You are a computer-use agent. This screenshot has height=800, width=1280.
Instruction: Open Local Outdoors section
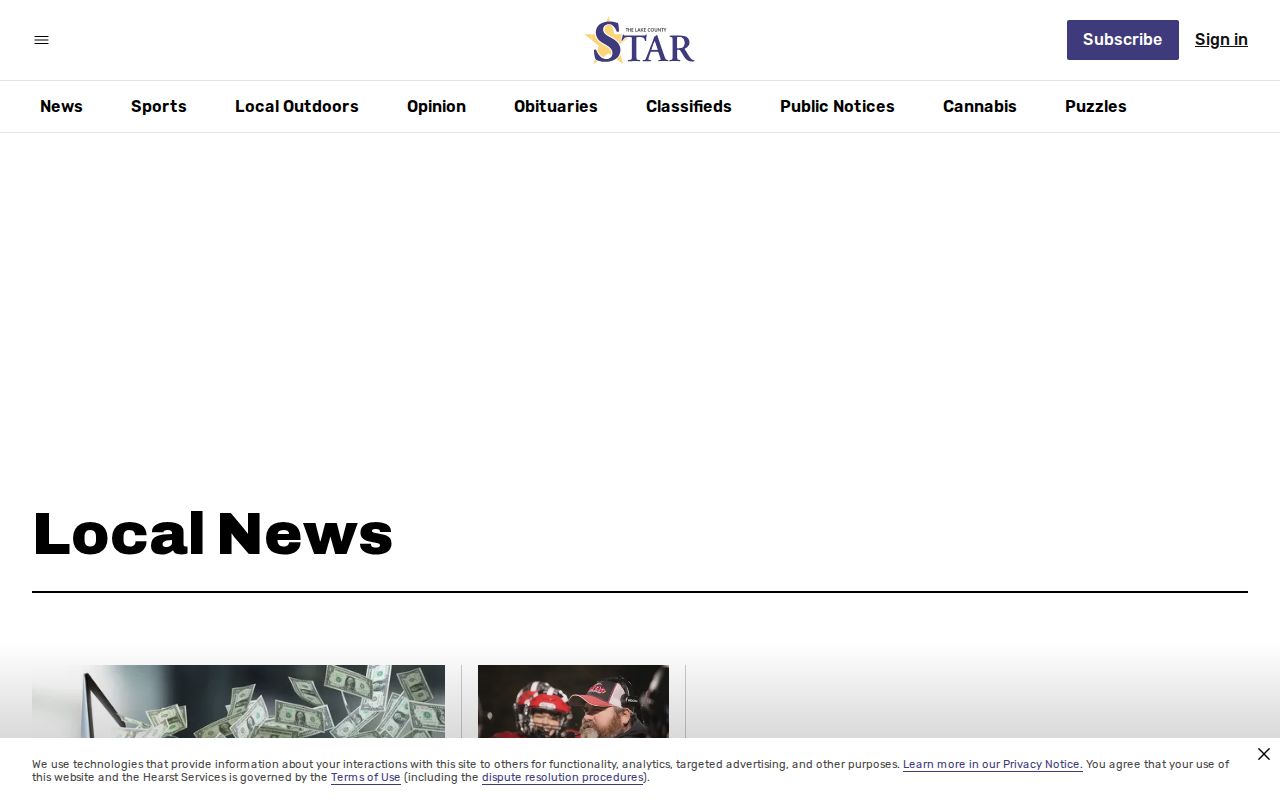coord(297,106)
